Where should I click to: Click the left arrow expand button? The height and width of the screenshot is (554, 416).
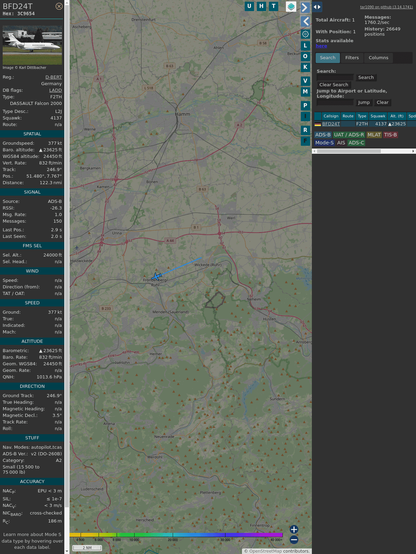pos(305,22)
